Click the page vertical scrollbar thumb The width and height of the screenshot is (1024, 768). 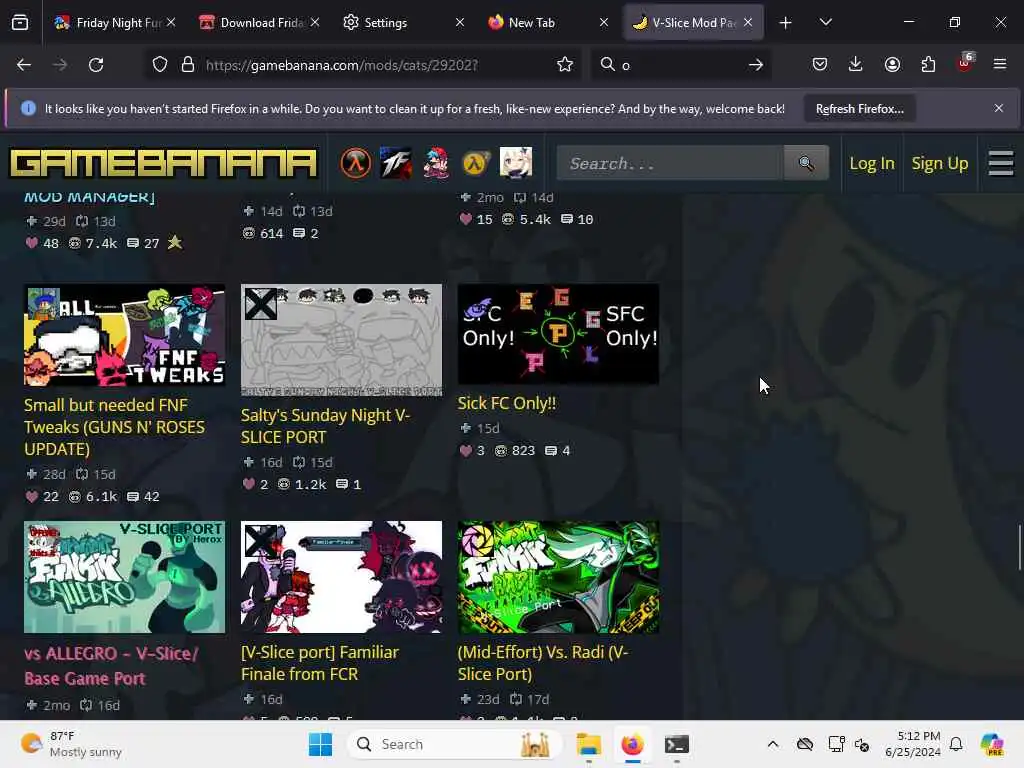click(x=1019, y=547)
